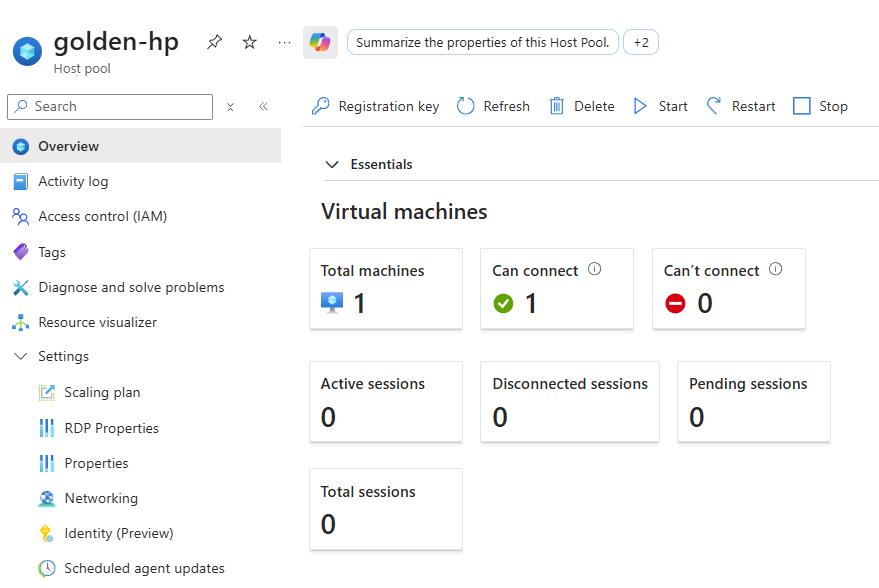Click the info icon beside Can't connect
Screen dimensions: 879x588
776,269
